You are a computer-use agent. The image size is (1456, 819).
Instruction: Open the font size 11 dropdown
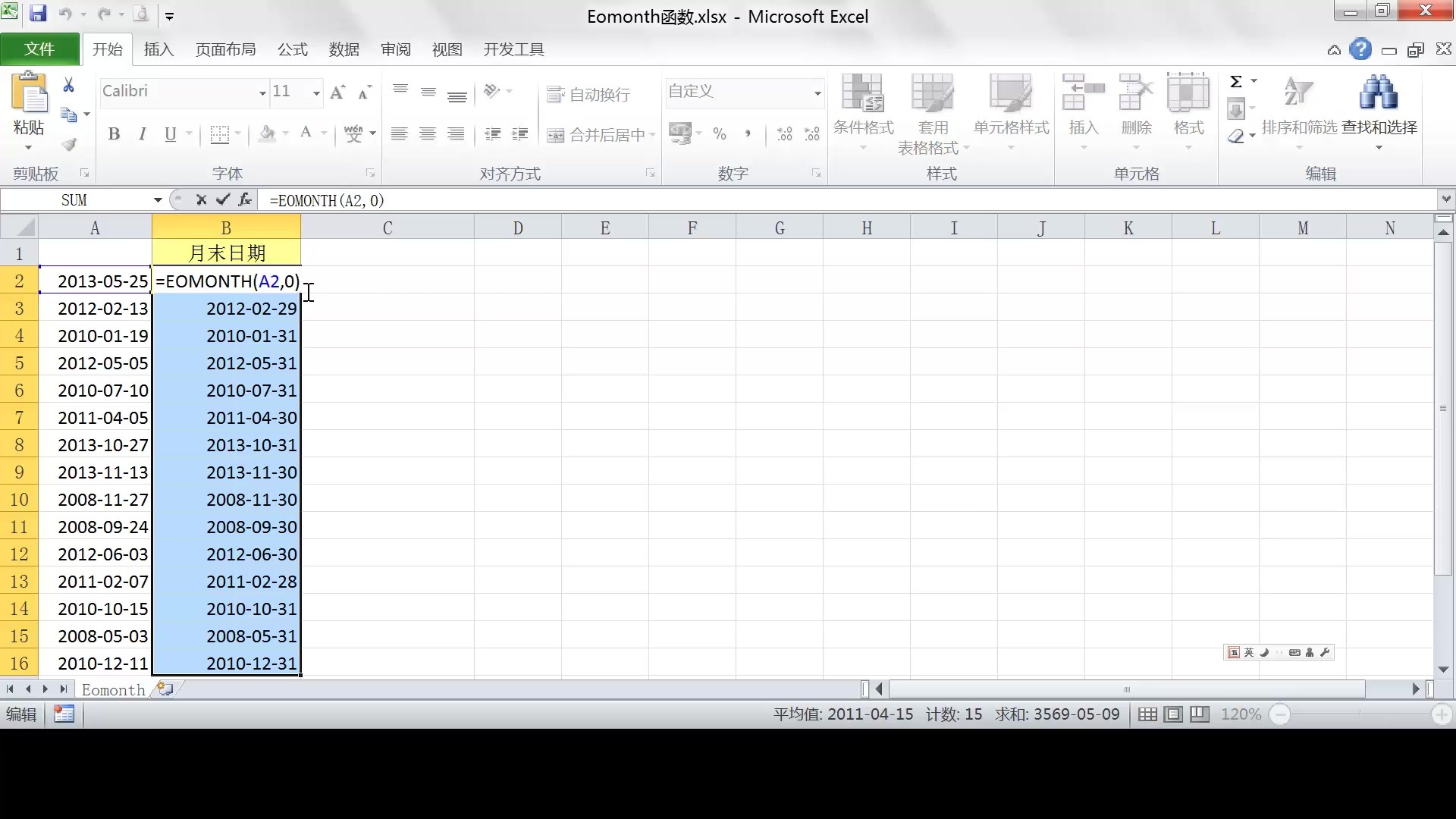[x=316, y=93]
